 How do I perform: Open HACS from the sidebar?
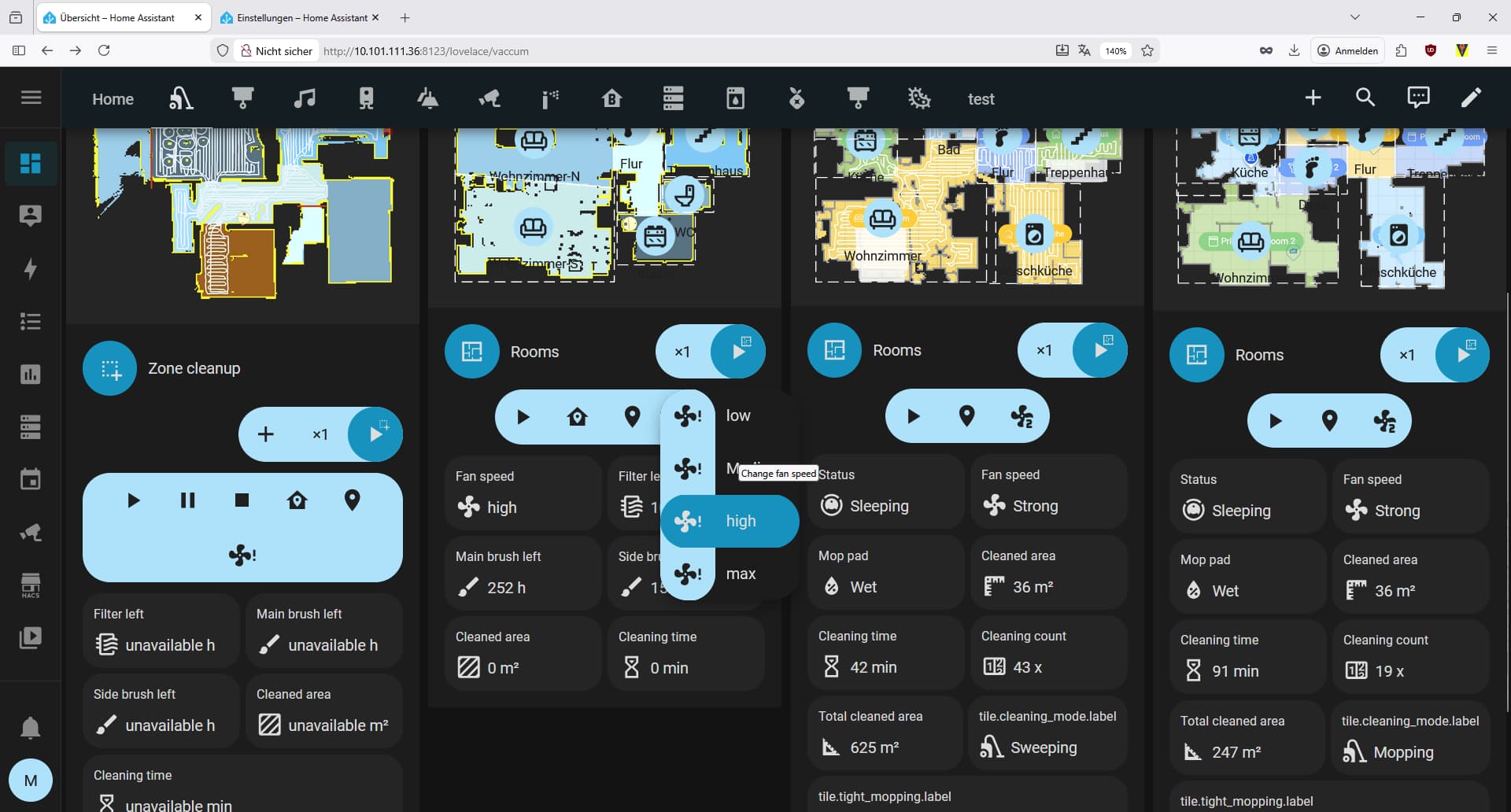pyautogui.click(x=31, y=585)
